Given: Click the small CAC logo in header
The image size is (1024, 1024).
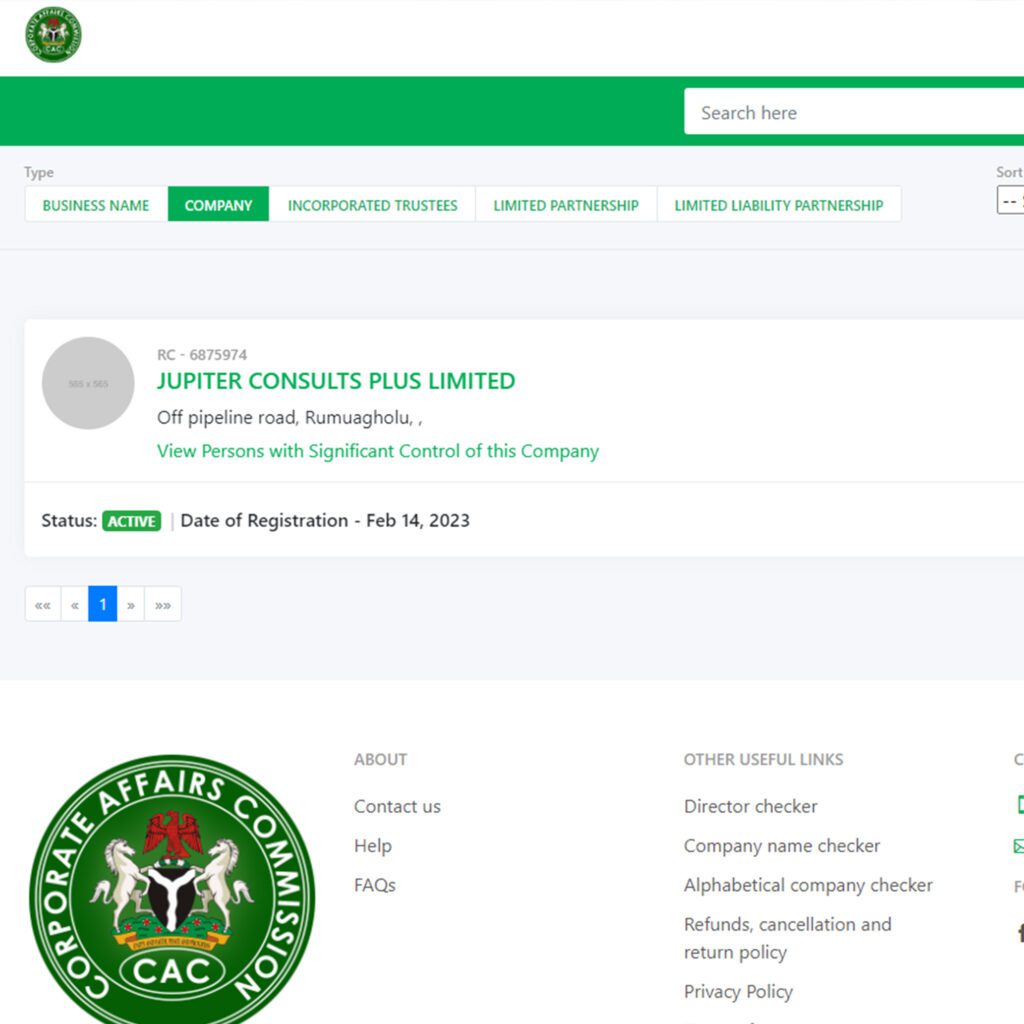Looking at the screenshot, I should pos(53,34).
